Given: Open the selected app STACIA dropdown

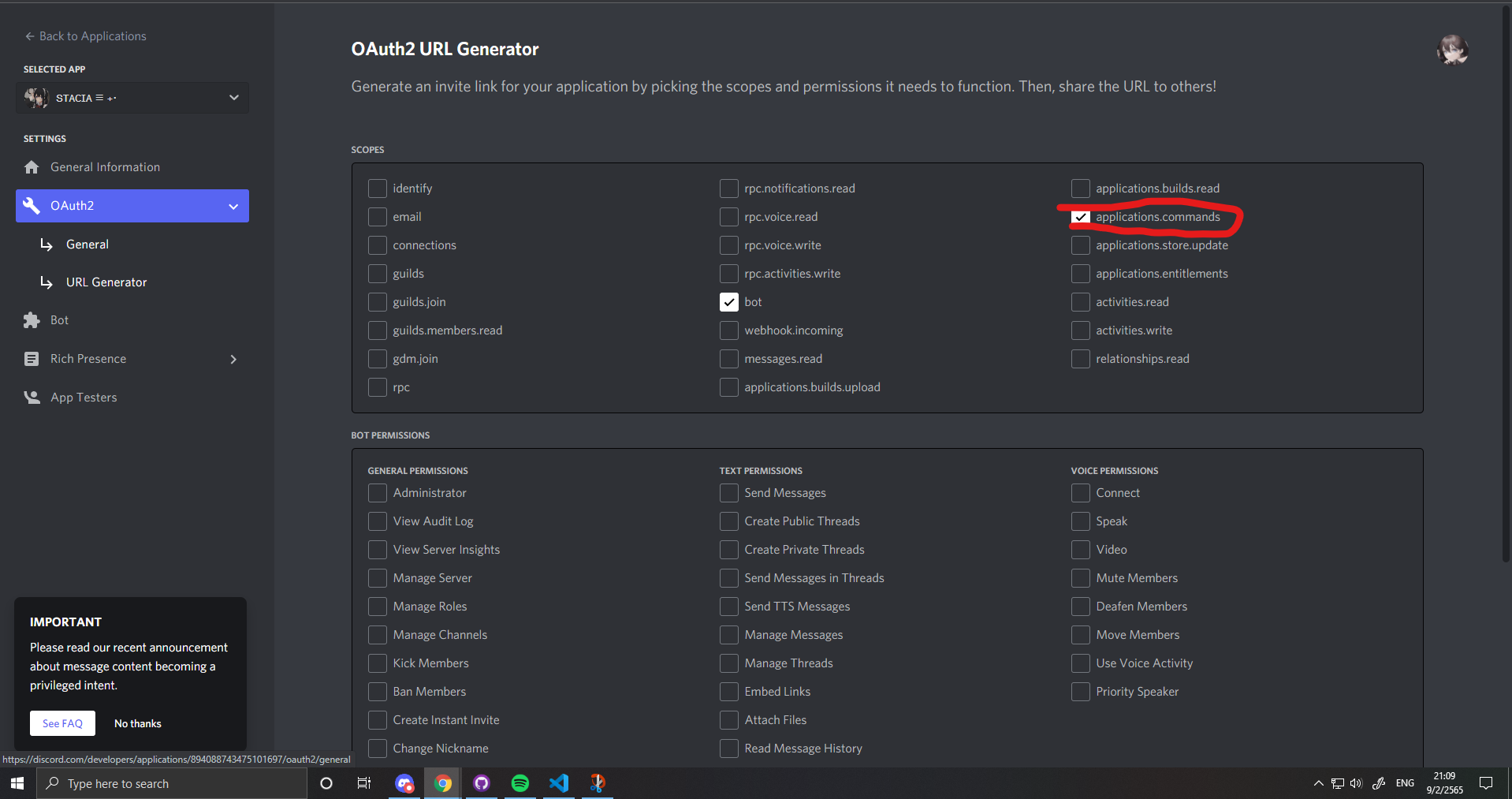Looking at the screenshot, I should point(132,98).
